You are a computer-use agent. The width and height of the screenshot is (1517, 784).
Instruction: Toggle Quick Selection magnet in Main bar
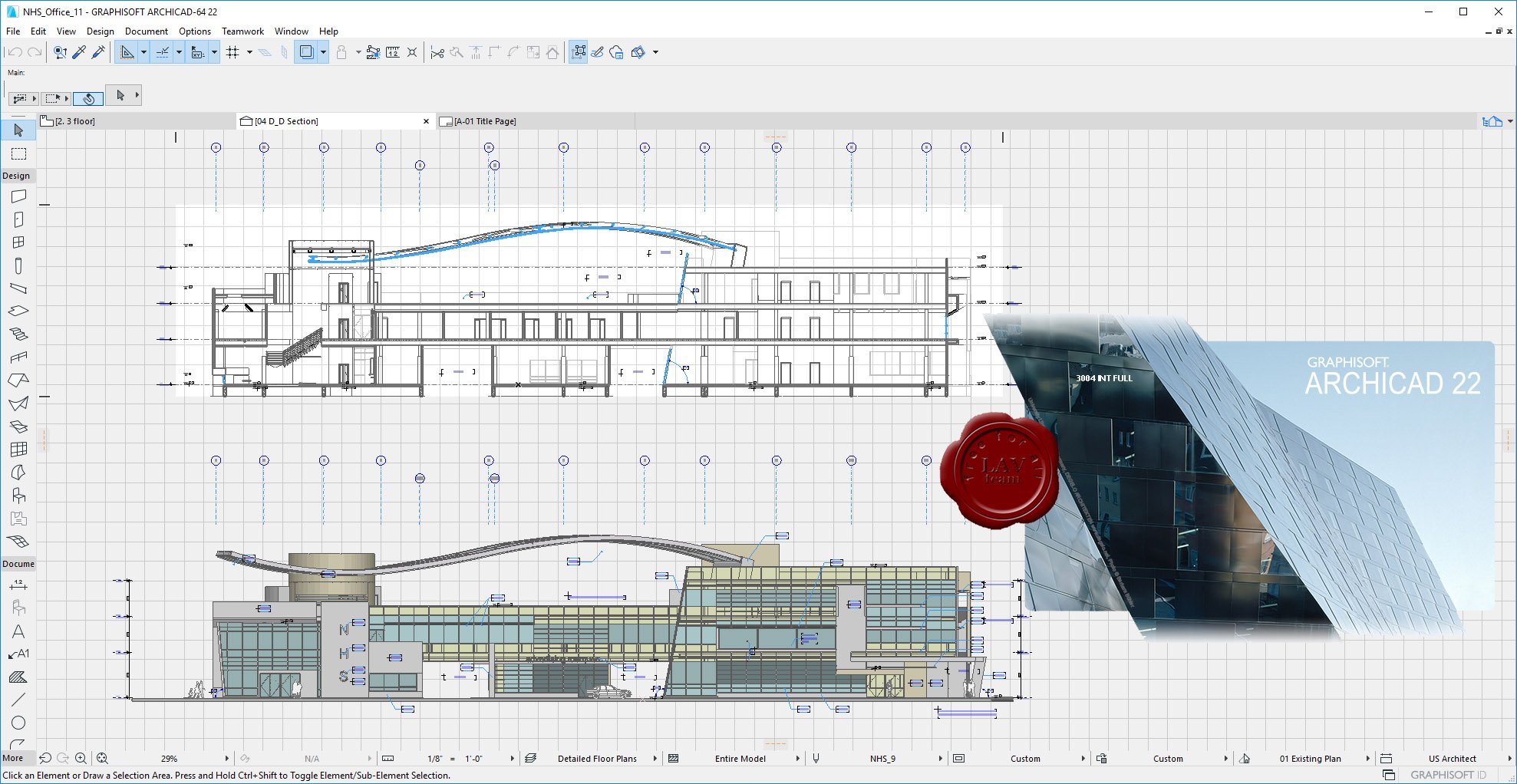88,98
